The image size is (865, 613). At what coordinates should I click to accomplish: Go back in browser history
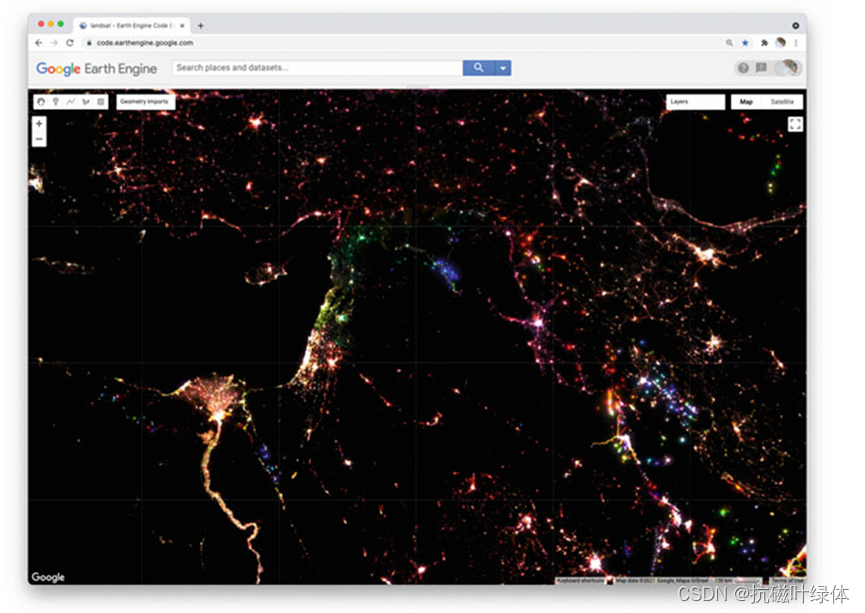click(39, 42)
